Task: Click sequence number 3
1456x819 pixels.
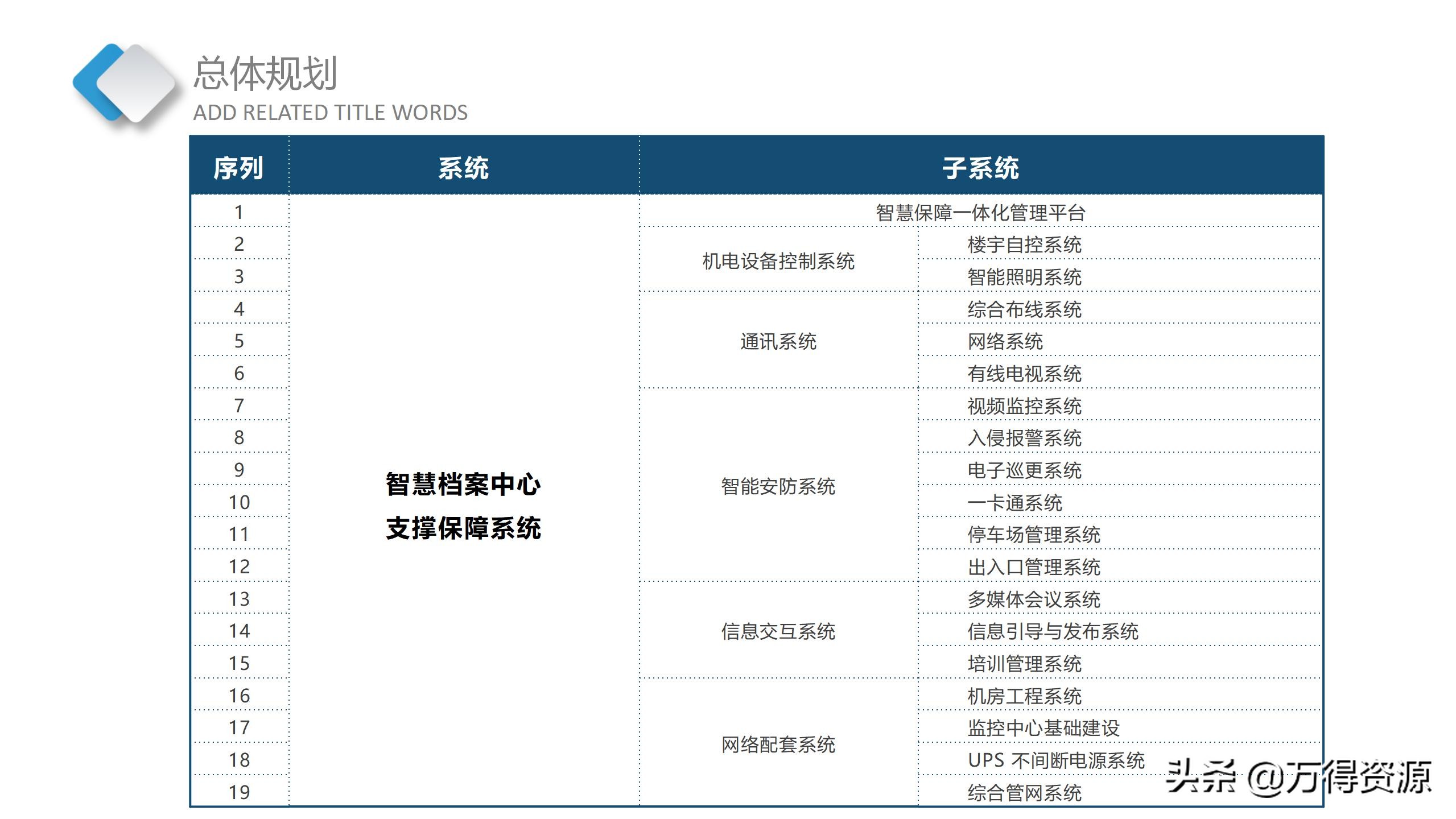Action: click(239, 277)
